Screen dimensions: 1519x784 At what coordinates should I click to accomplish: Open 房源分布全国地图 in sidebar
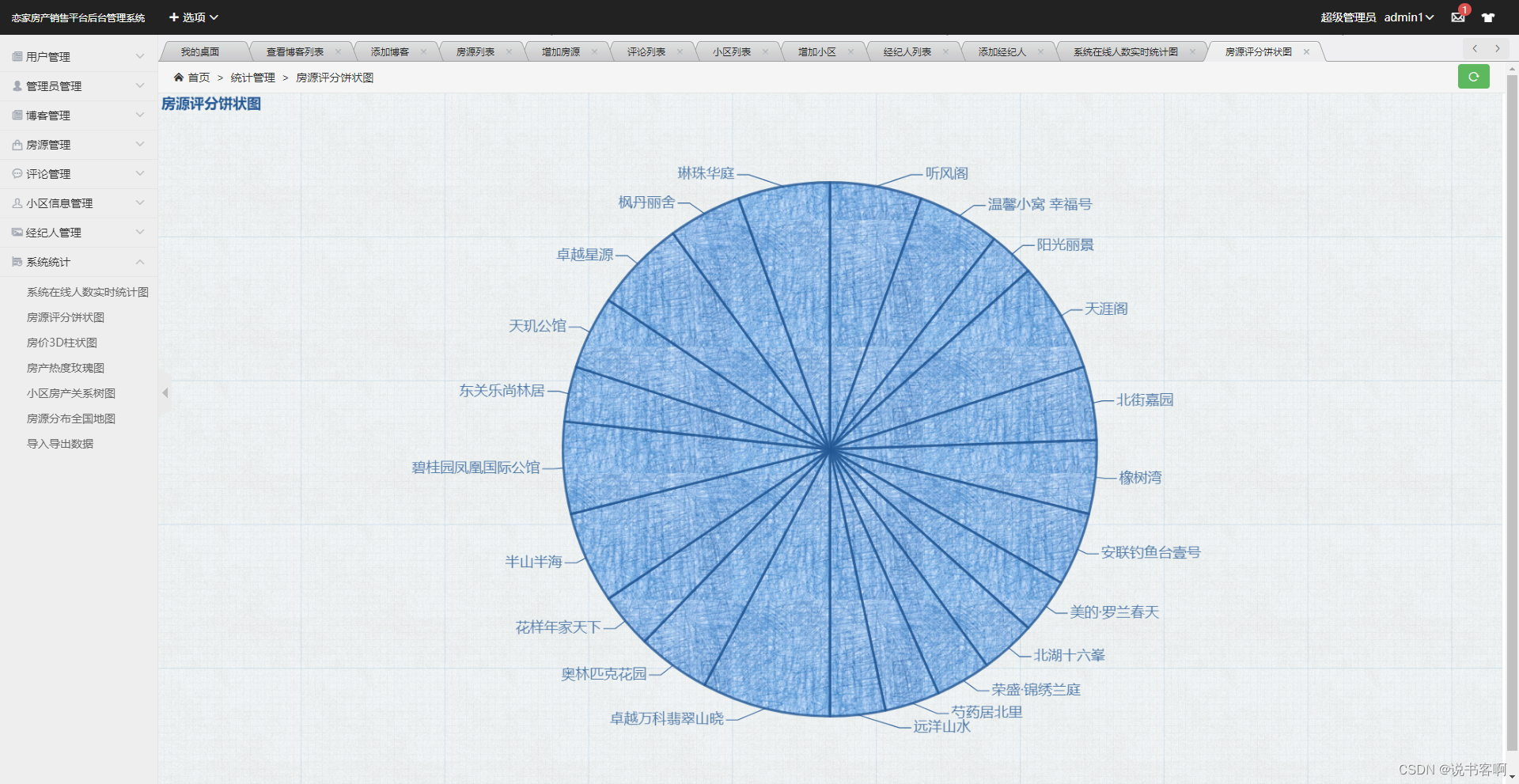[x=71, y=419]
